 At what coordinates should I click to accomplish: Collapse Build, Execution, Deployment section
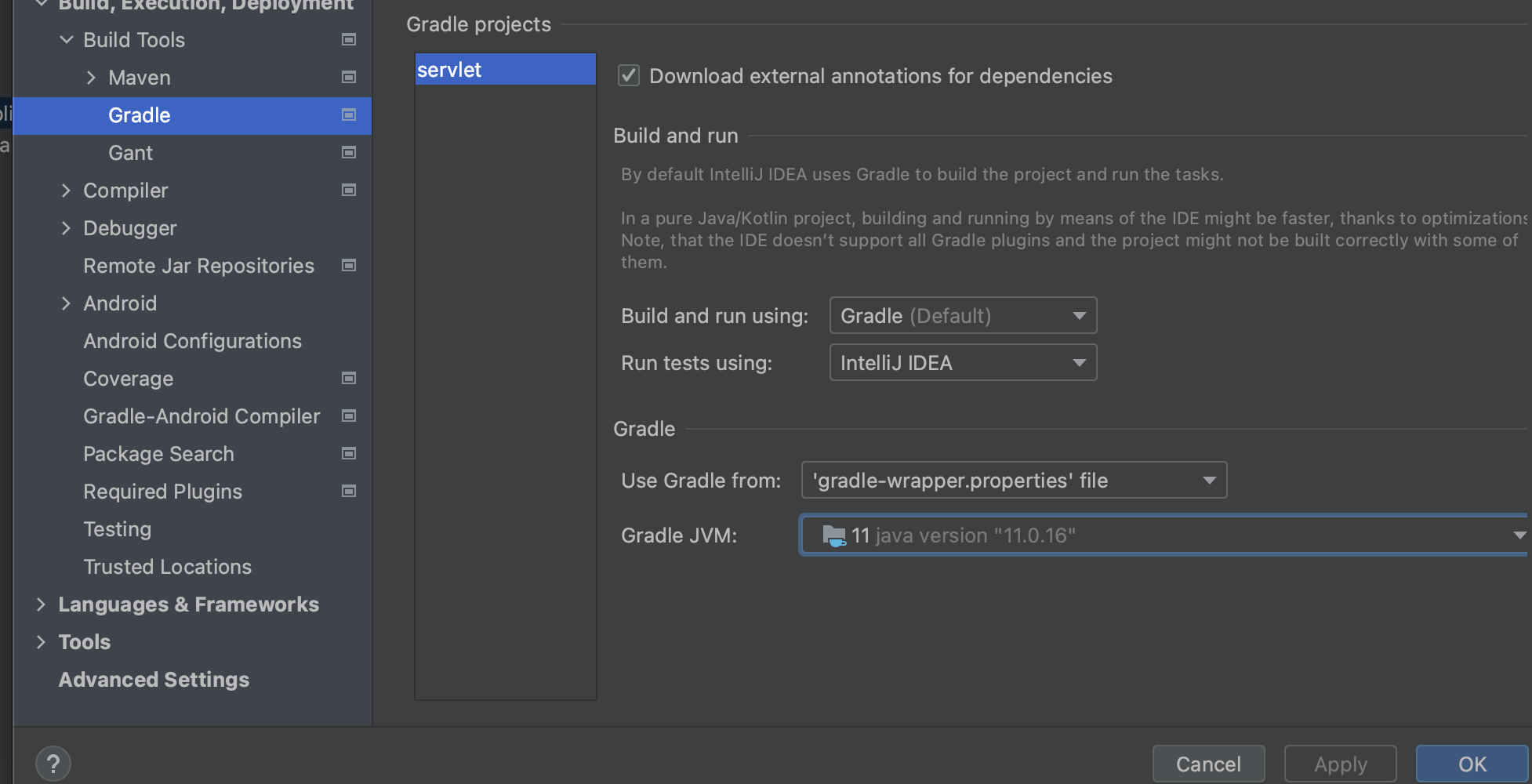click(x=42, y=5)
